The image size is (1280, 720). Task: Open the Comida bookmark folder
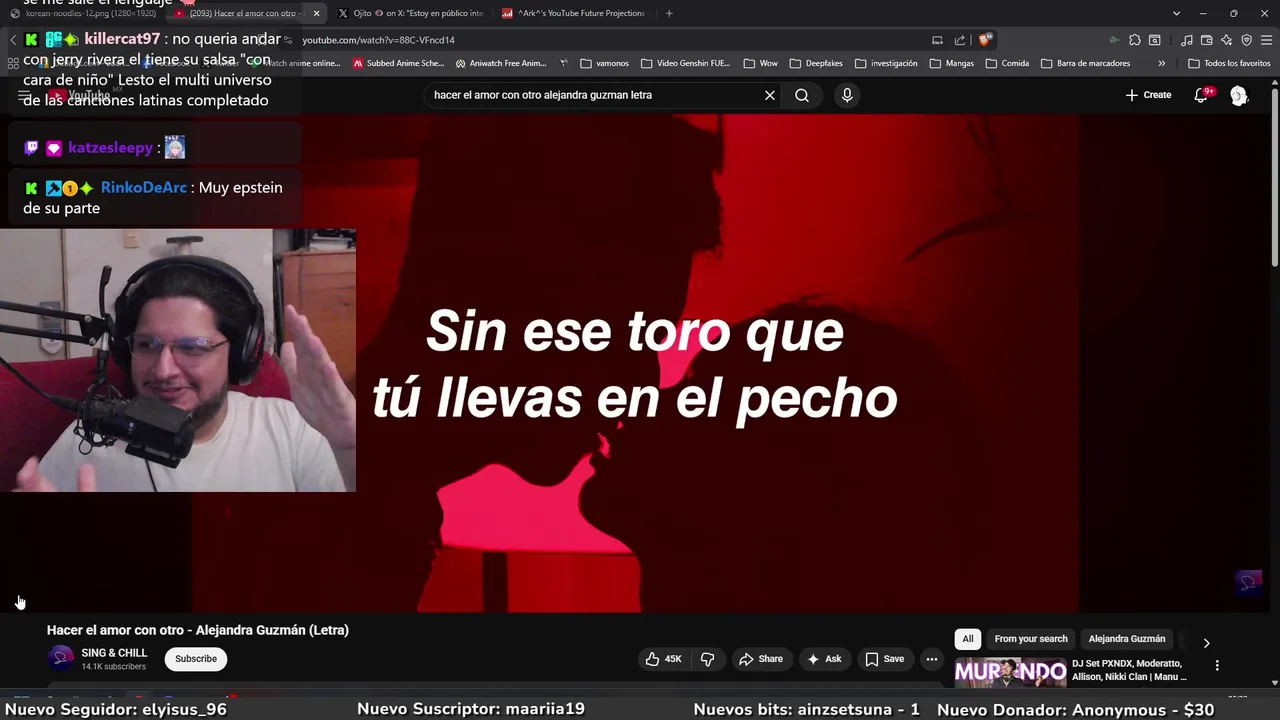point(1007,63)
